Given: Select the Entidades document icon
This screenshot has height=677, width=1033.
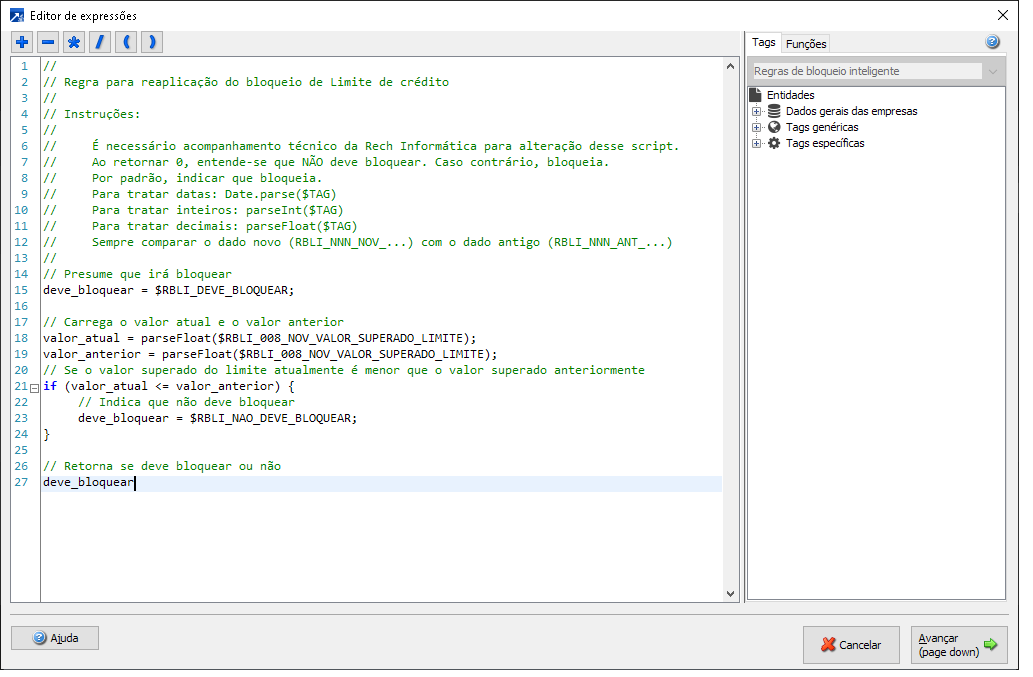Looking at the screenshot, I should coord(756,95).
